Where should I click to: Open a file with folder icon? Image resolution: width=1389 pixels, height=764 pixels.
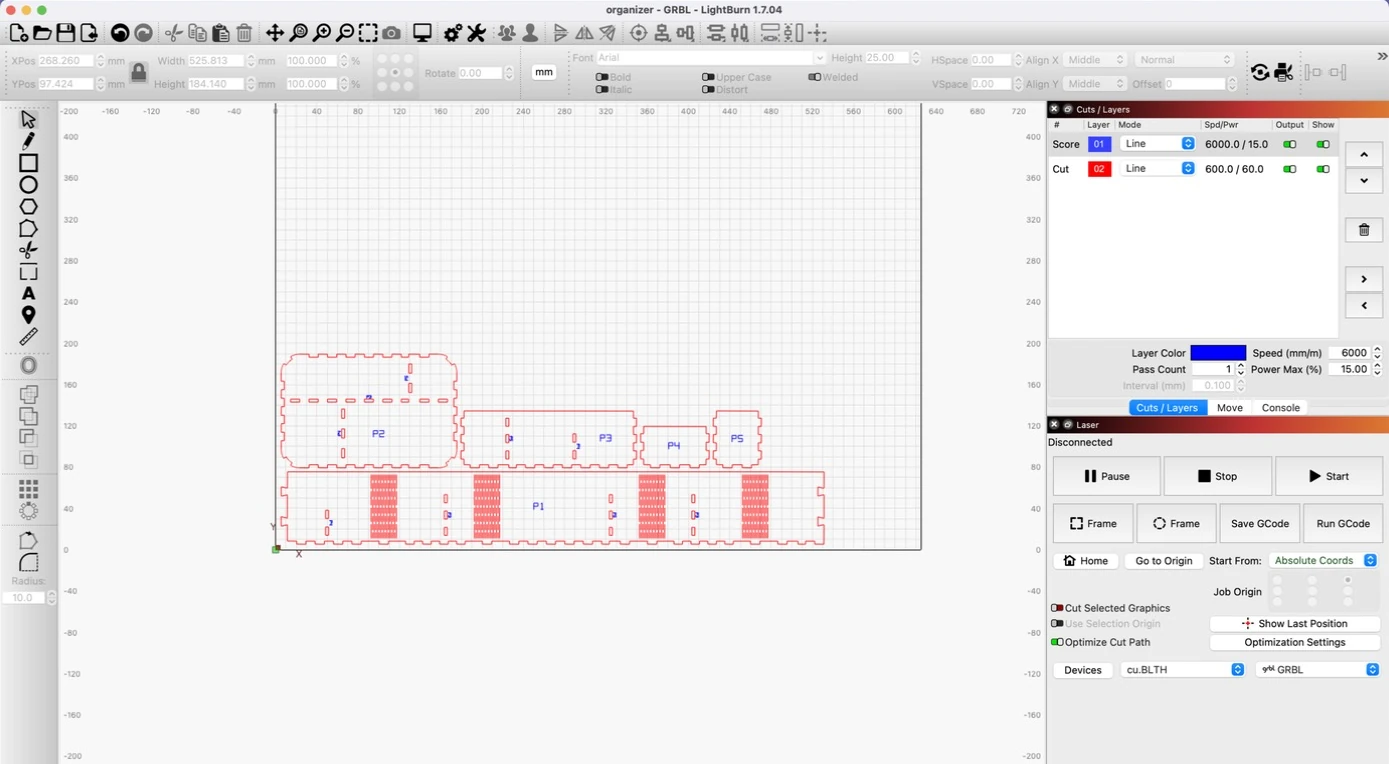tap(42, 33)
